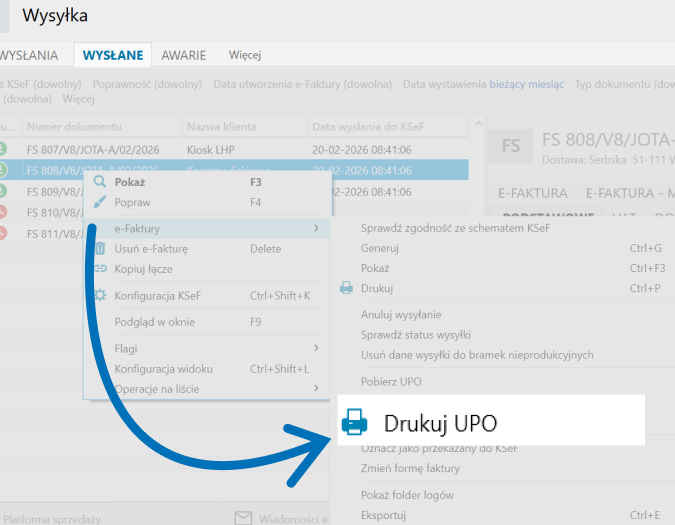Screen dimensions: 675x525
Task: Click the FS document badge in details panel
Action: pos(511,146)
